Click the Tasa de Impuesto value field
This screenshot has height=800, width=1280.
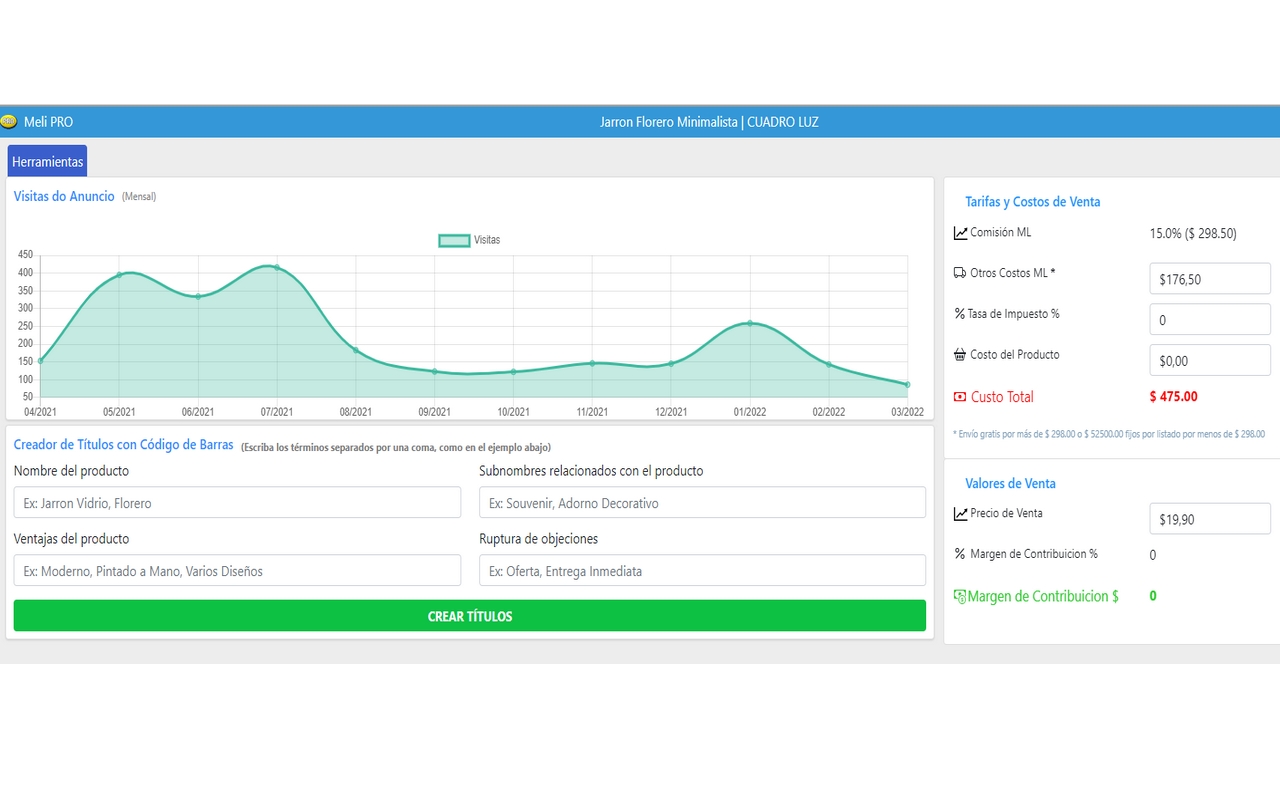click(1210, 320)
